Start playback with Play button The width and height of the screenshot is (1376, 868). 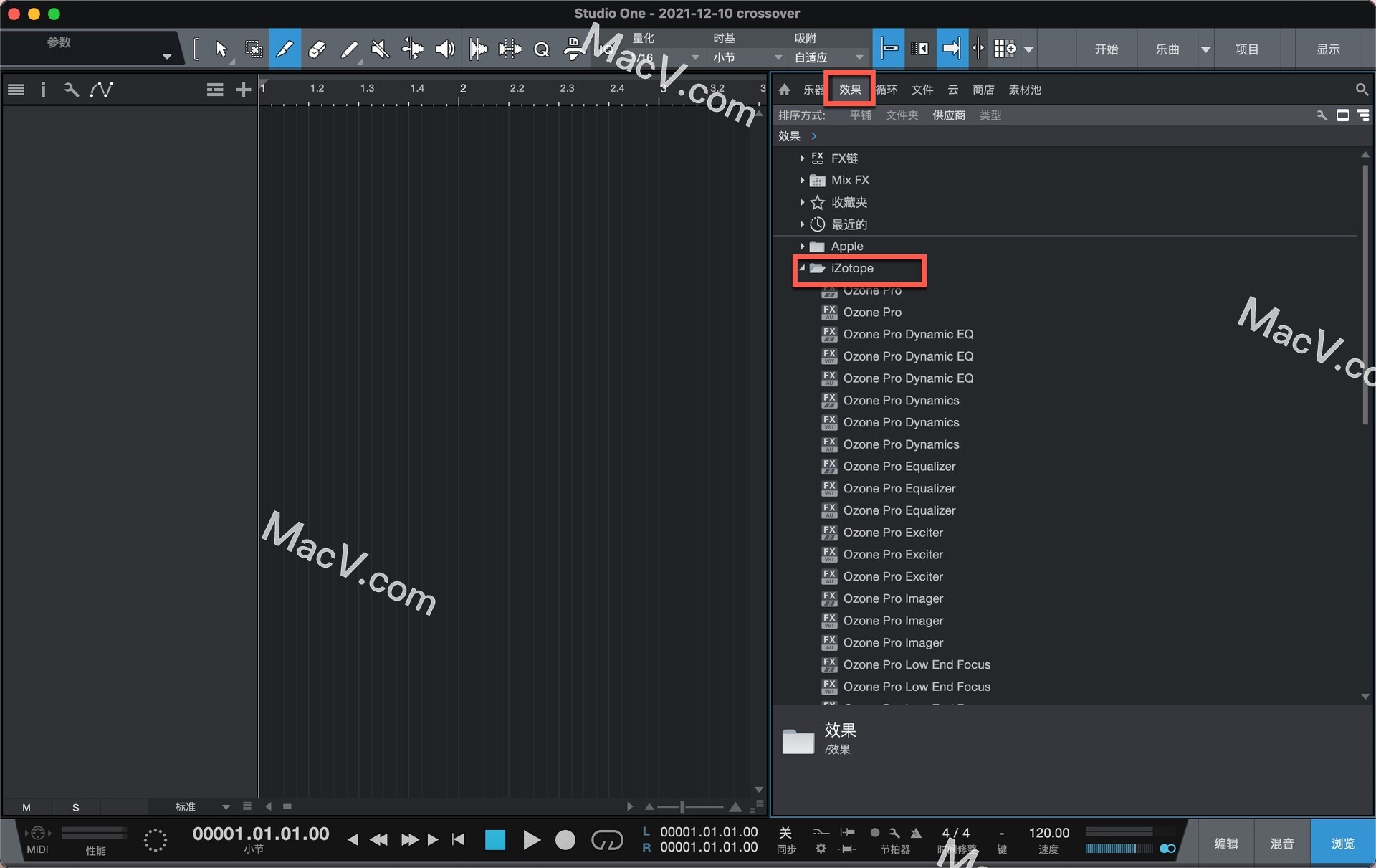[531, 840]
